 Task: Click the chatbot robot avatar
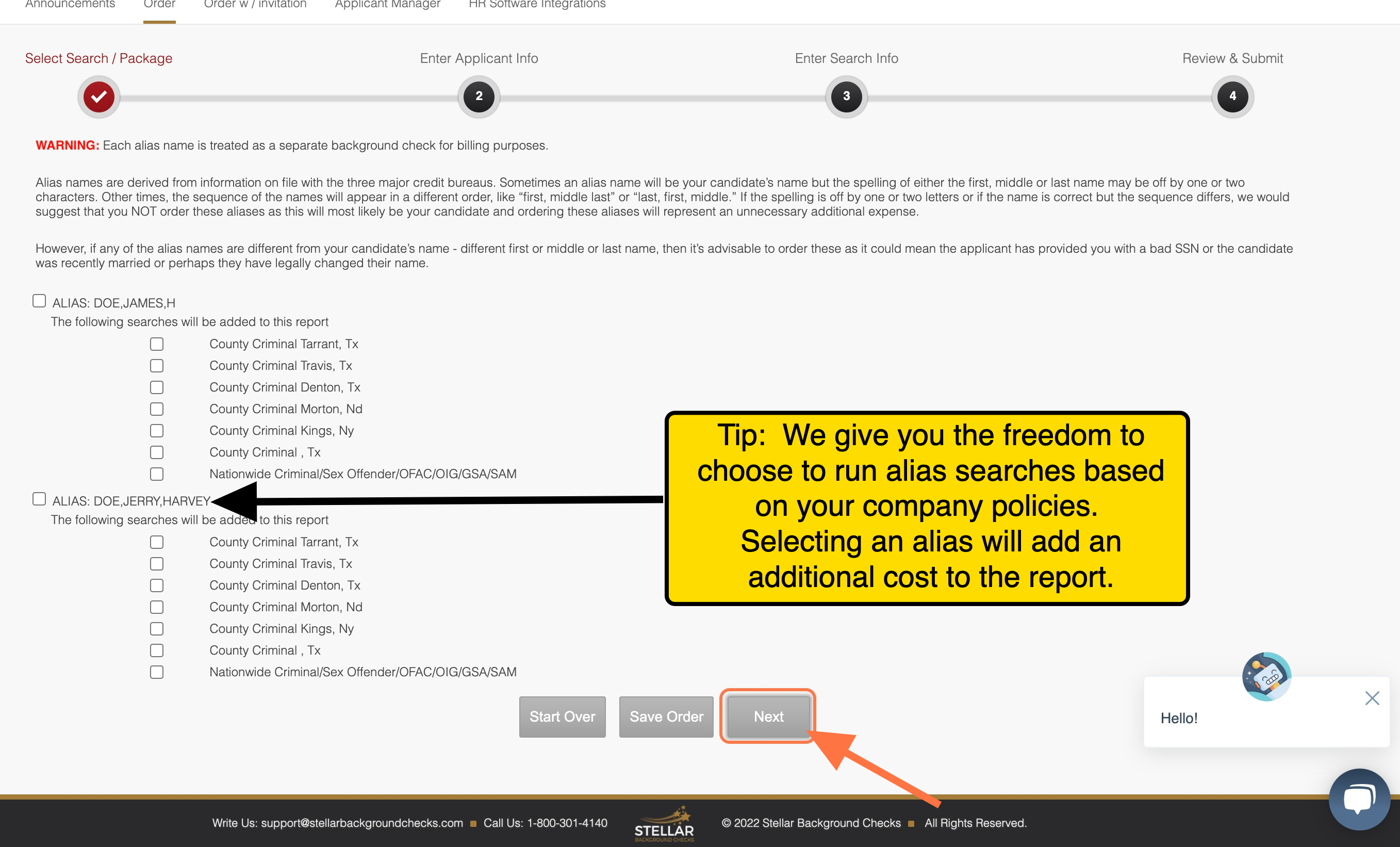[1266, 676]
